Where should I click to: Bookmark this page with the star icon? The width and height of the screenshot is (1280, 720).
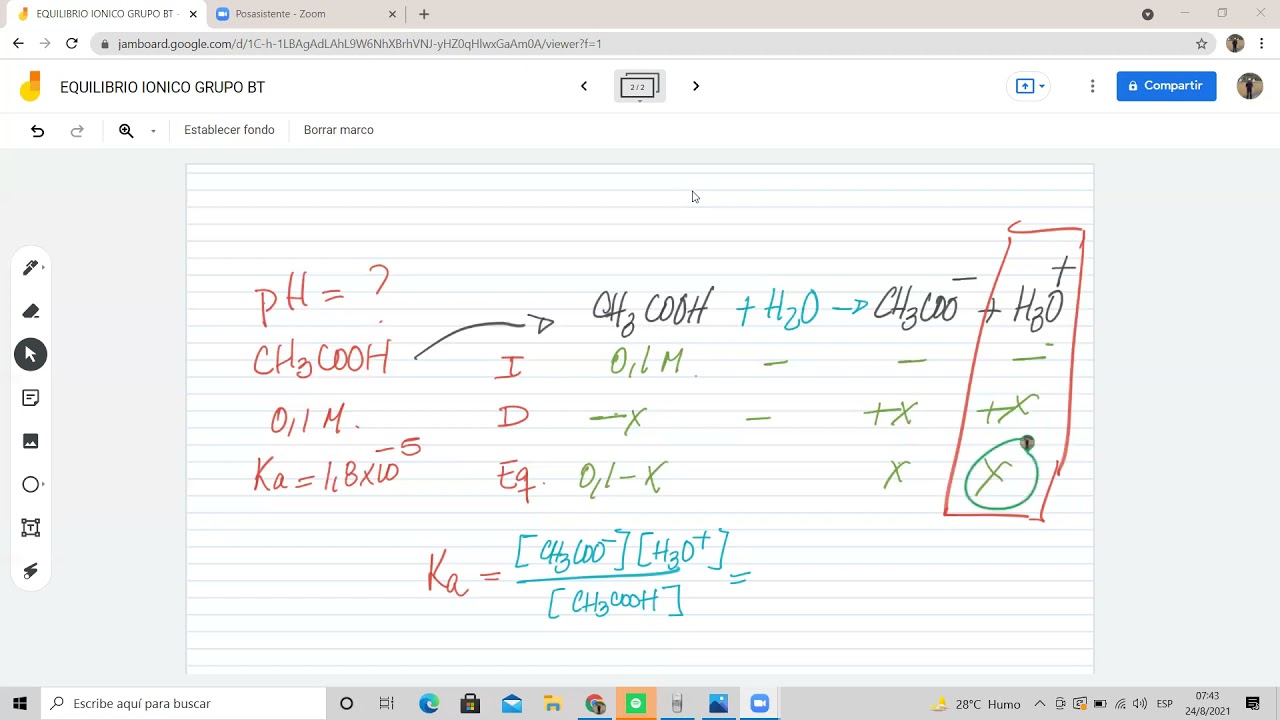click(1202, 43)
